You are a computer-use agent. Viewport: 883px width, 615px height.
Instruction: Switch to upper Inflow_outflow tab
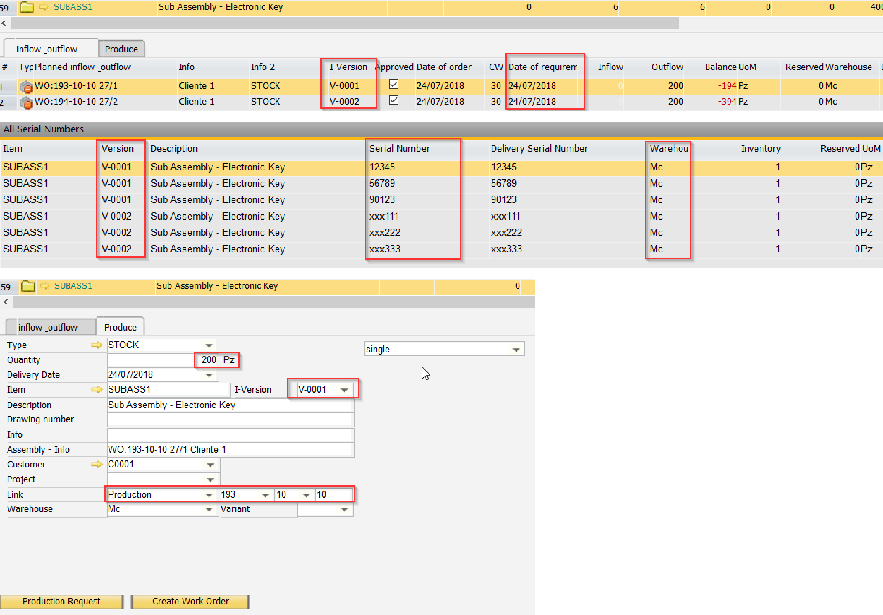click(51, 48)
